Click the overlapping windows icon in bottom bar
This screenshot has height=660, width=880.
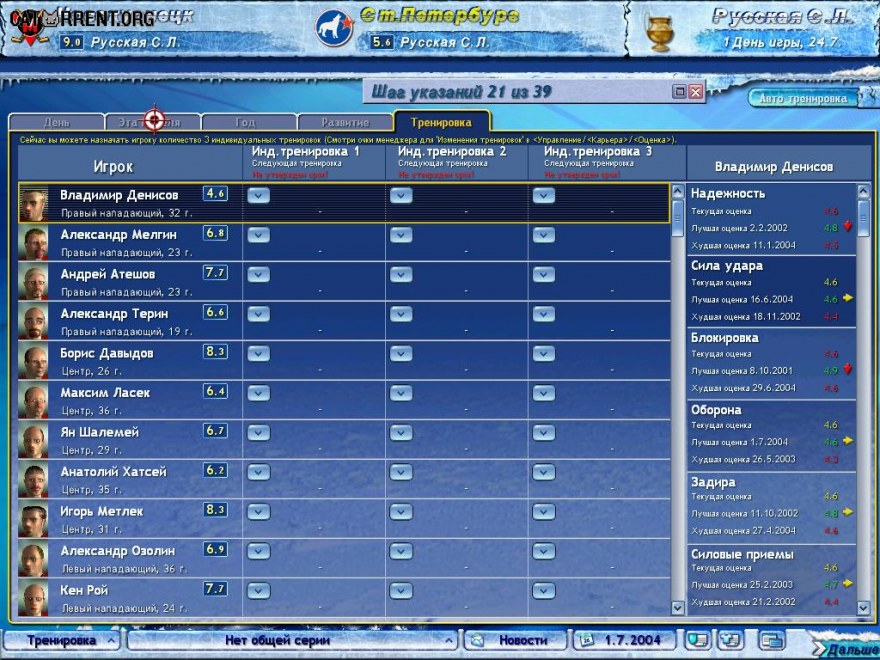(x=772, y=640)
